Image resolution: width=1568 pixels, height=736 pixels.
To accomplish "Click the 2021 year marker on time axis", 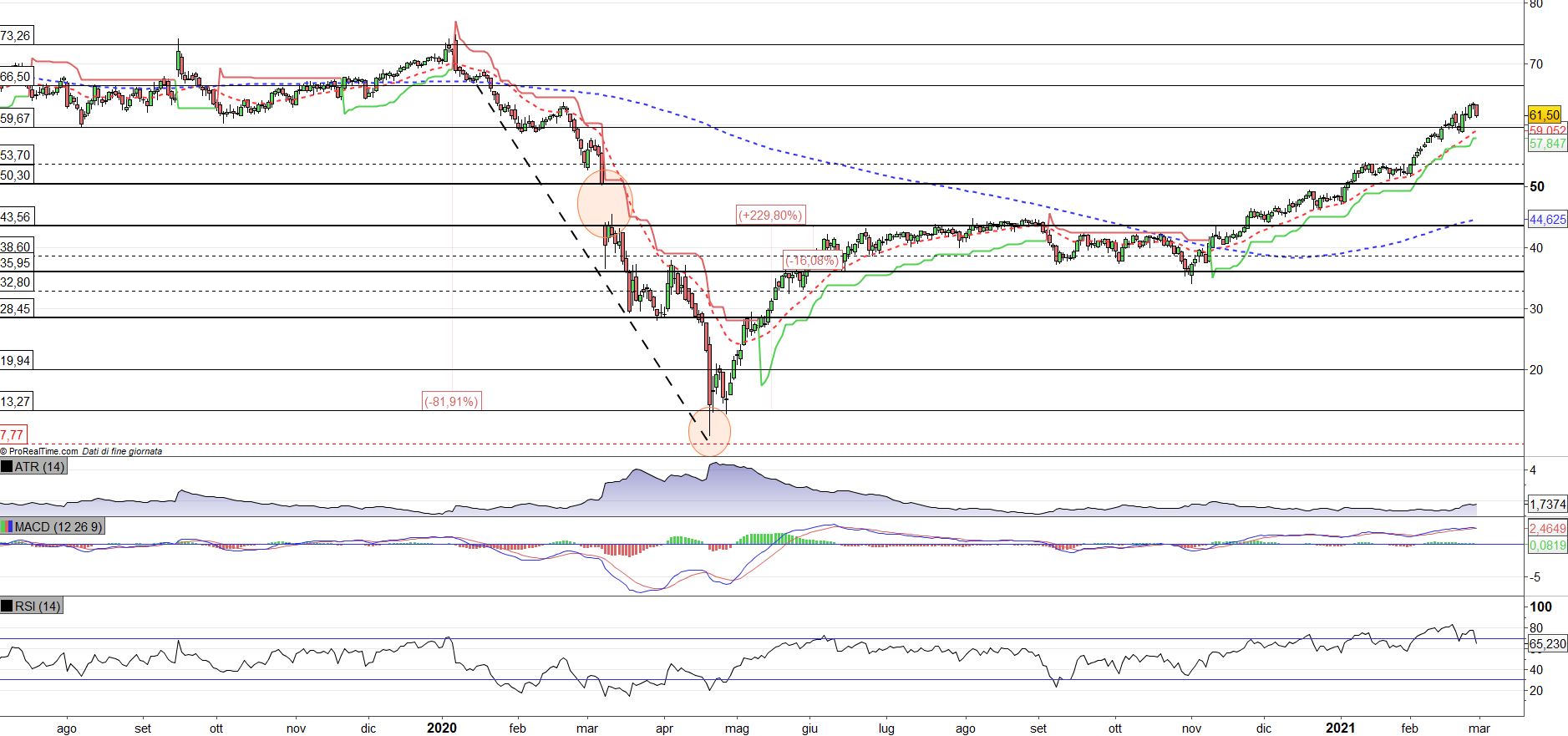I will [x=1342, y=728].
